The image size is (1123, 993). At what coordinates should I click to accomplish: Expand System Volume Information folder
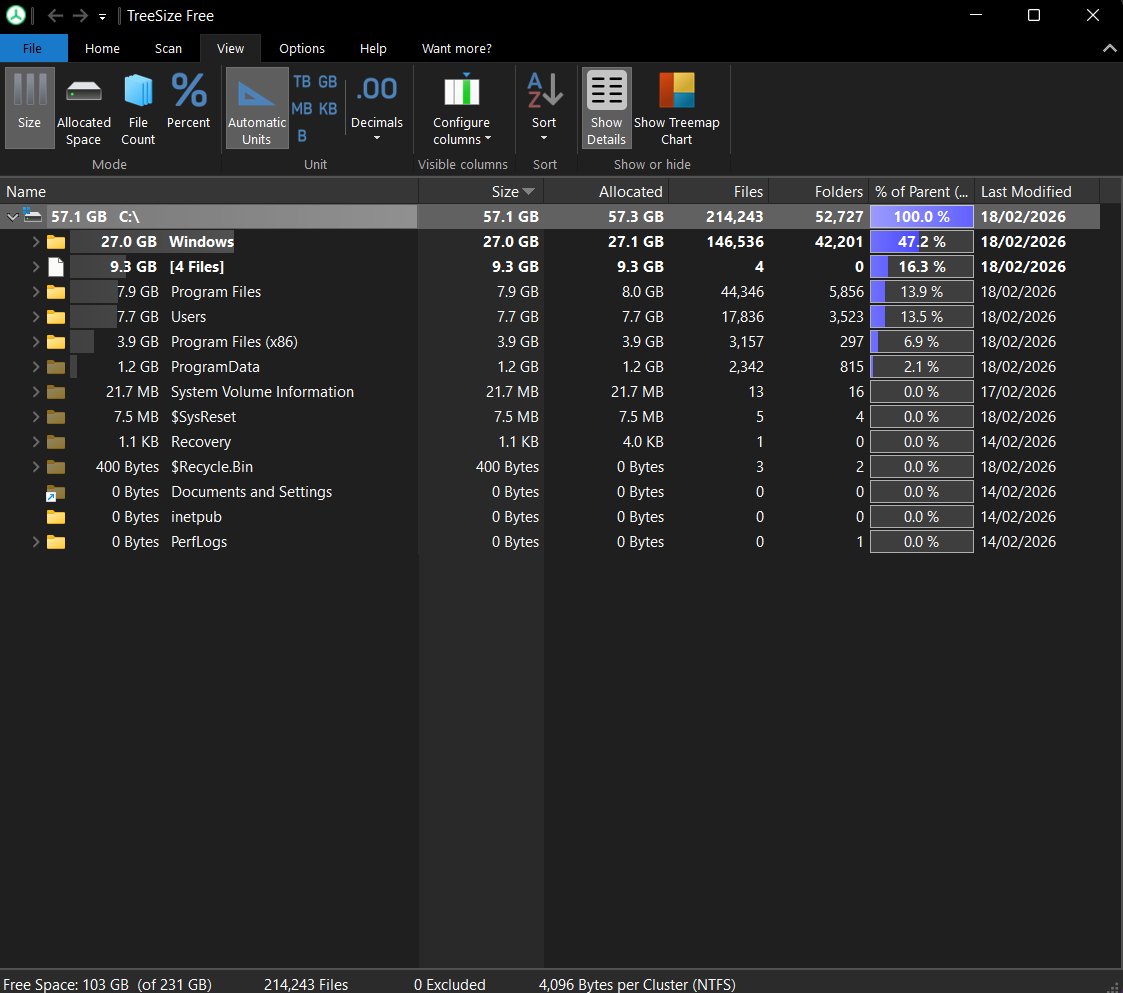(36, 392)
